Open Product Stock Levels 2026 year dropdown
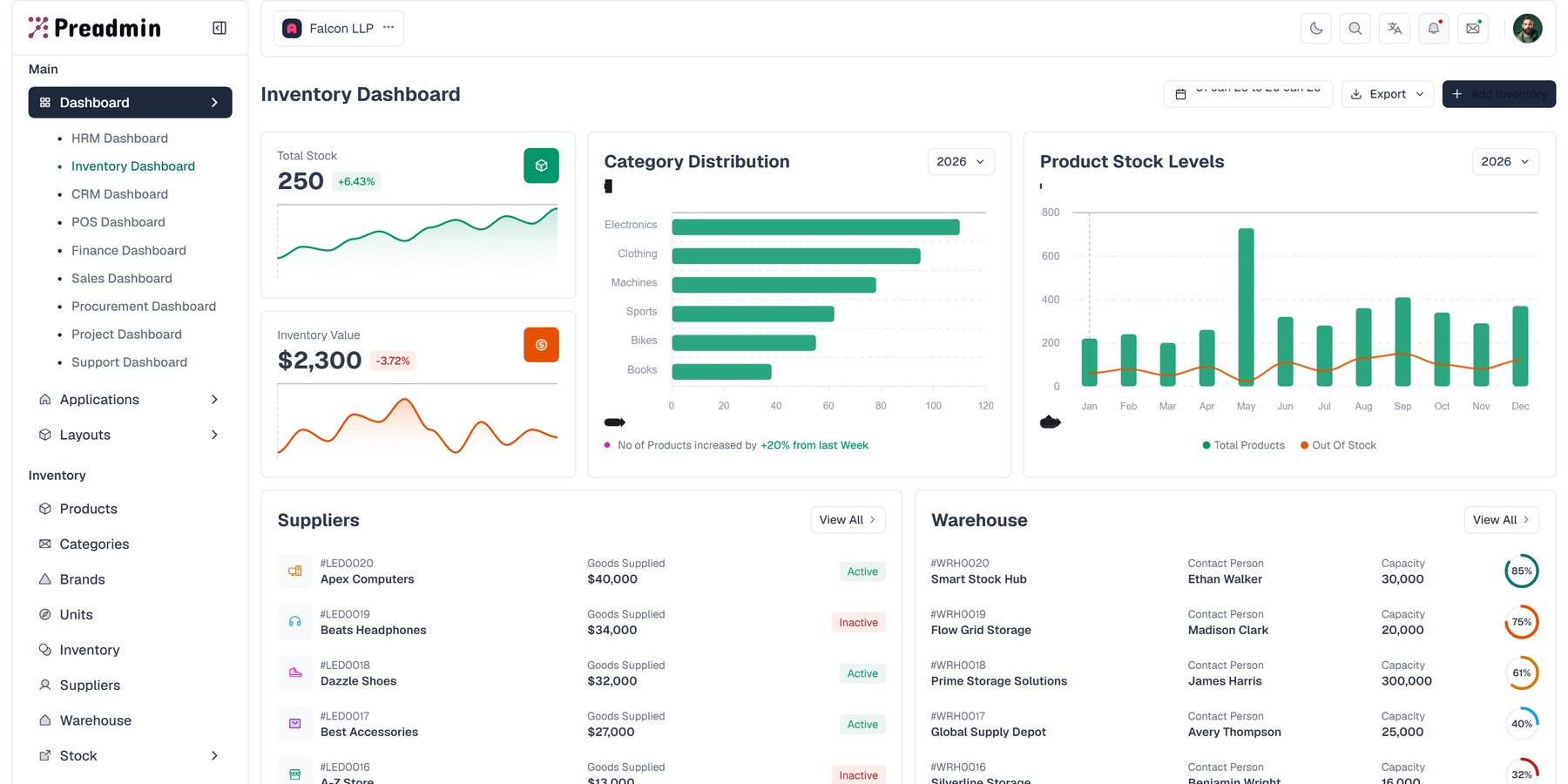 pos(1505,162)
